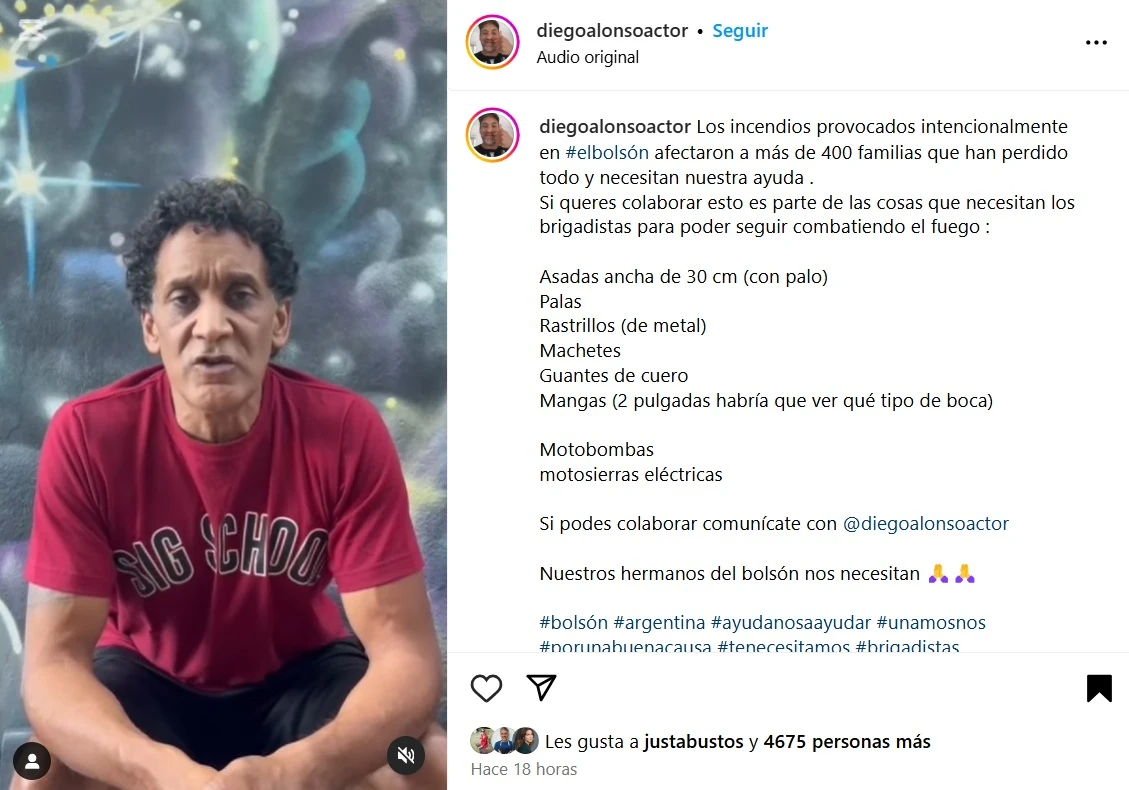The width and height of the screenshot is (1129, 790).
Task: View justabustos profile from likes line
Action: tap(693, 742)
